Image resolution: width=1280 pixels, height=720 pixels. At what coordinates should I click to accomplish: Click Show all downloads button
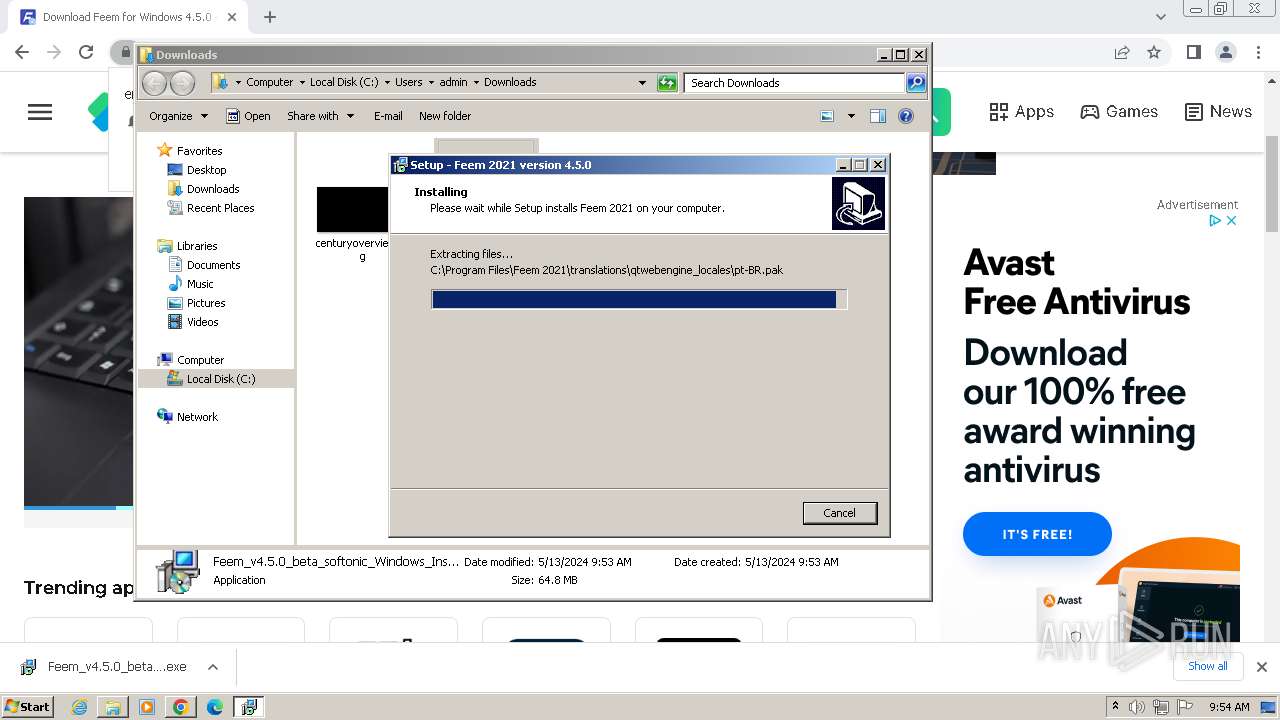tap(1208, 666)
